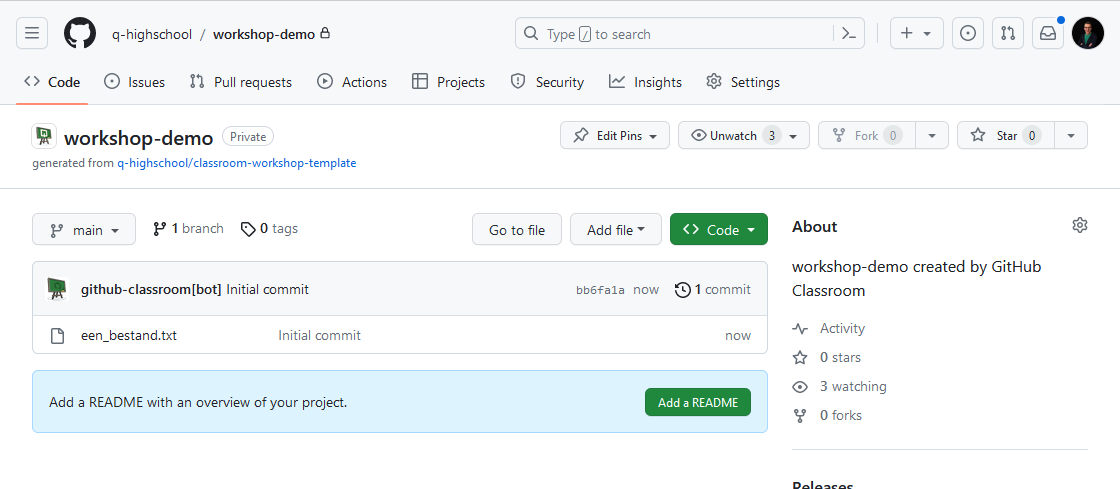Click the gear icon next to About
The image size is (1120, 489).
[x=1079, y=226]
